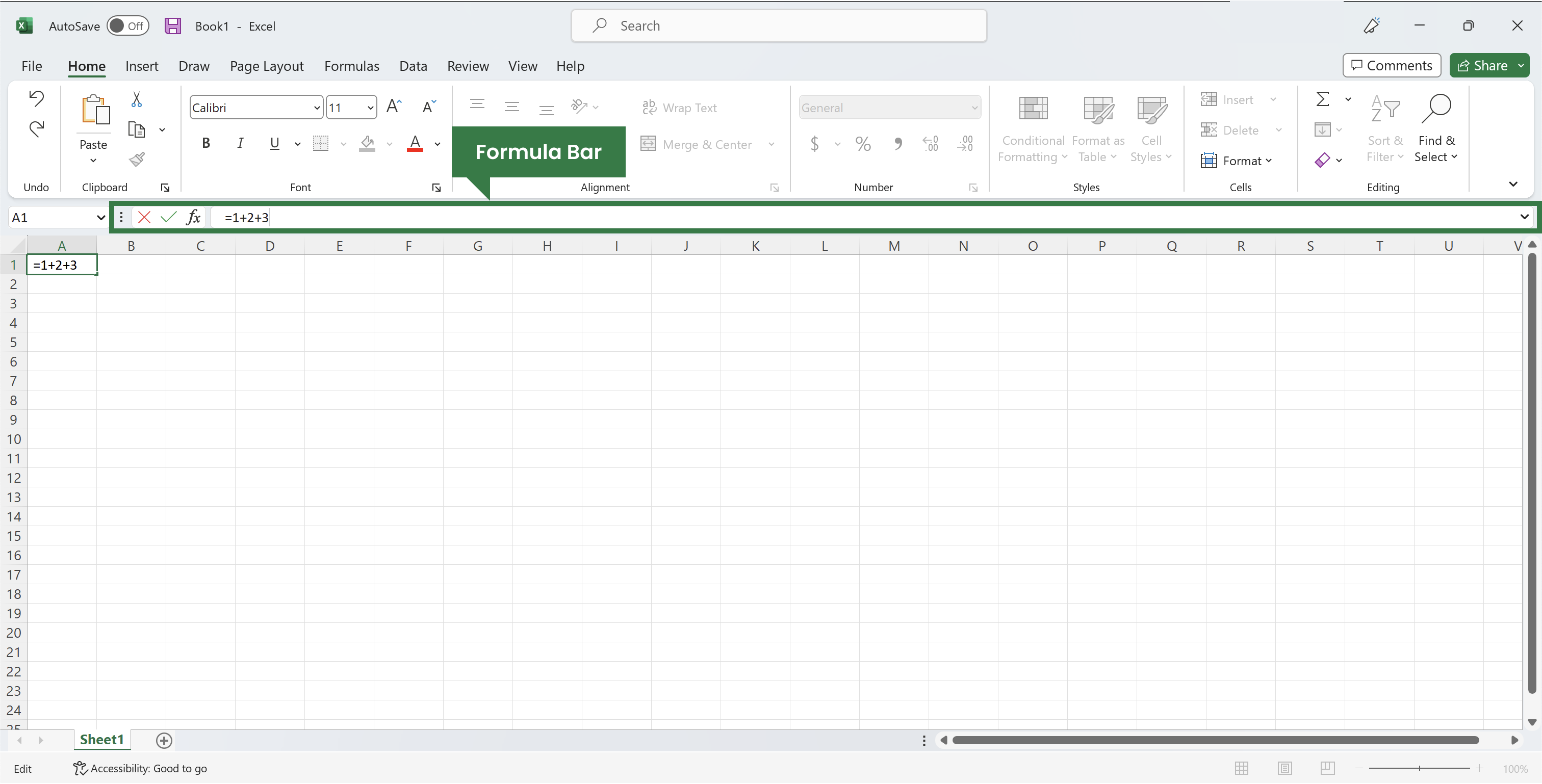Click the Insert Function fx icon

(x=193, y=217)
